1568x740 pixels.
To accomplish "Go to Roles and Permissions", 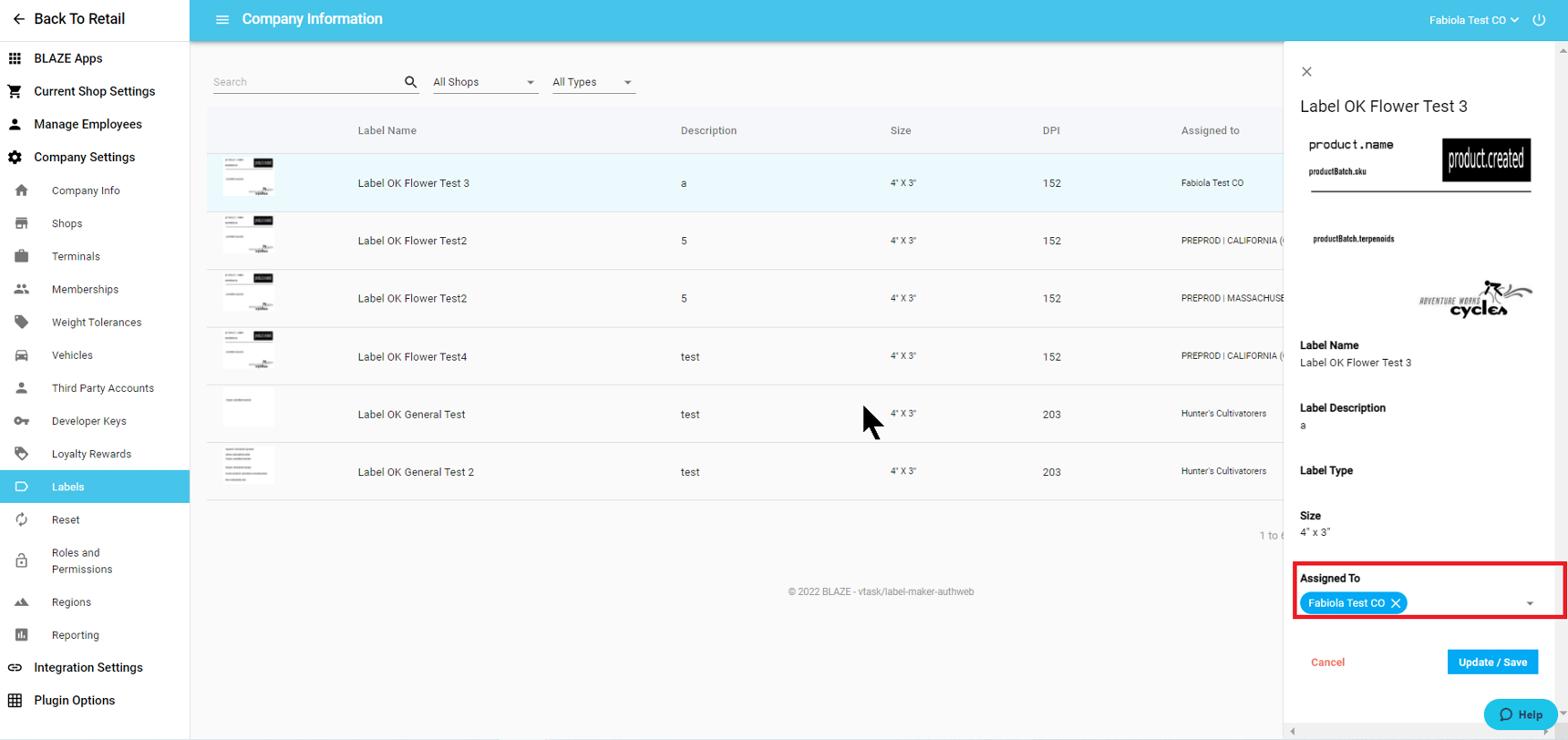I will coord(82,560).
